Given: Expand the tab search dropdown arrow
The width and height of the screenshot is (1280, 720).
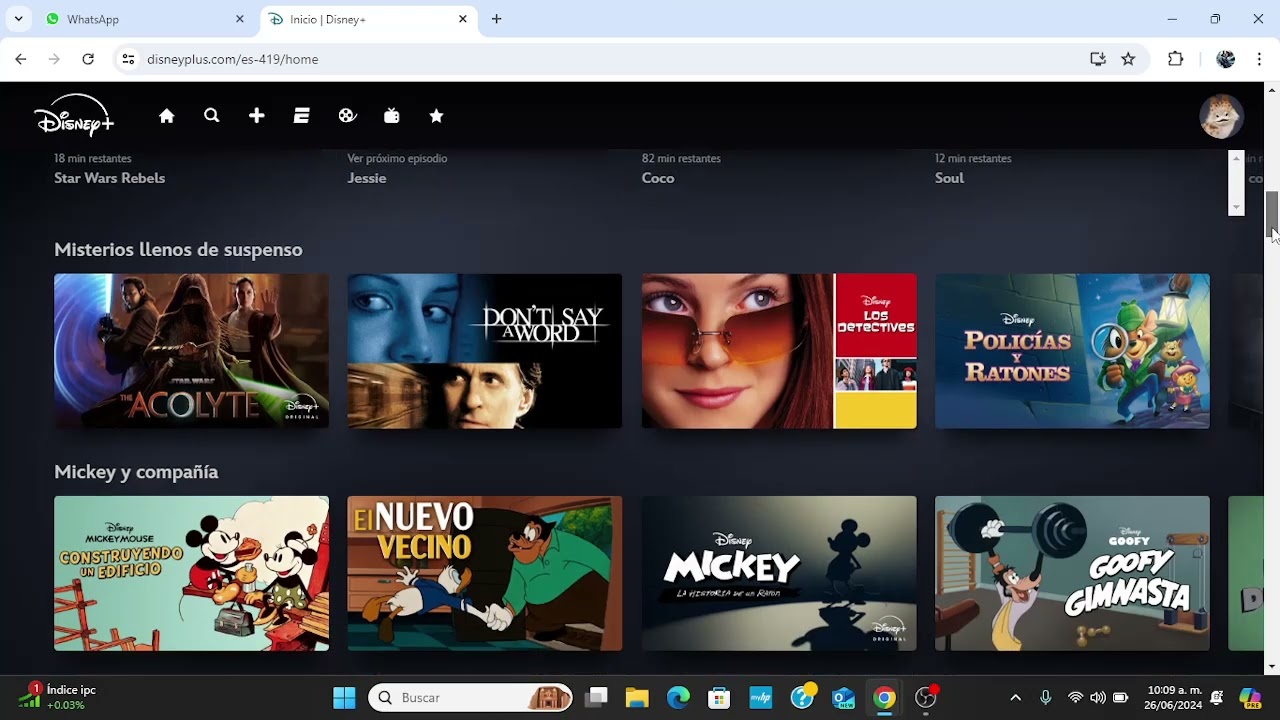Looking at the screenshot, I should (18, 19).
